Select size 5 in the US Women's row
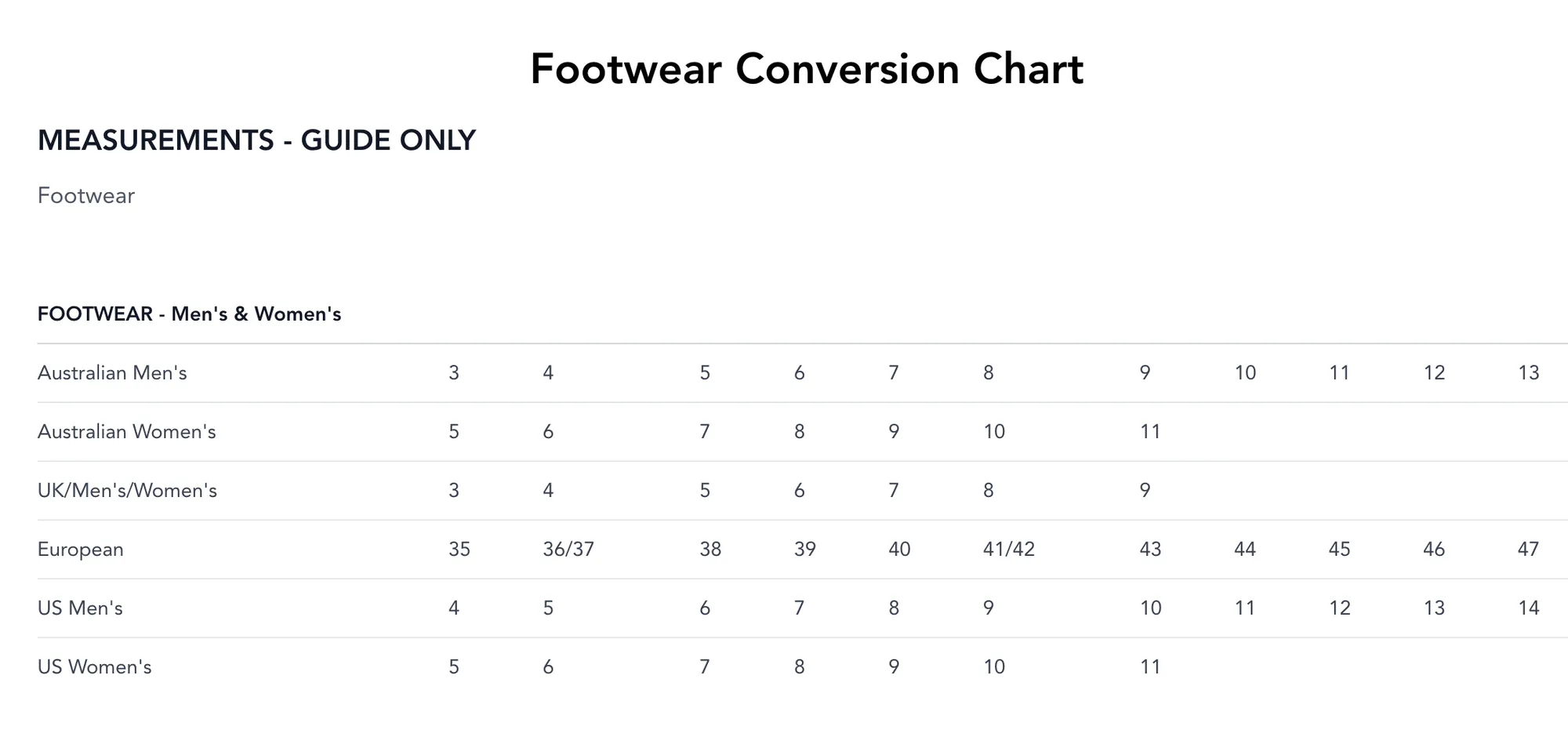 tap(454, 667)
